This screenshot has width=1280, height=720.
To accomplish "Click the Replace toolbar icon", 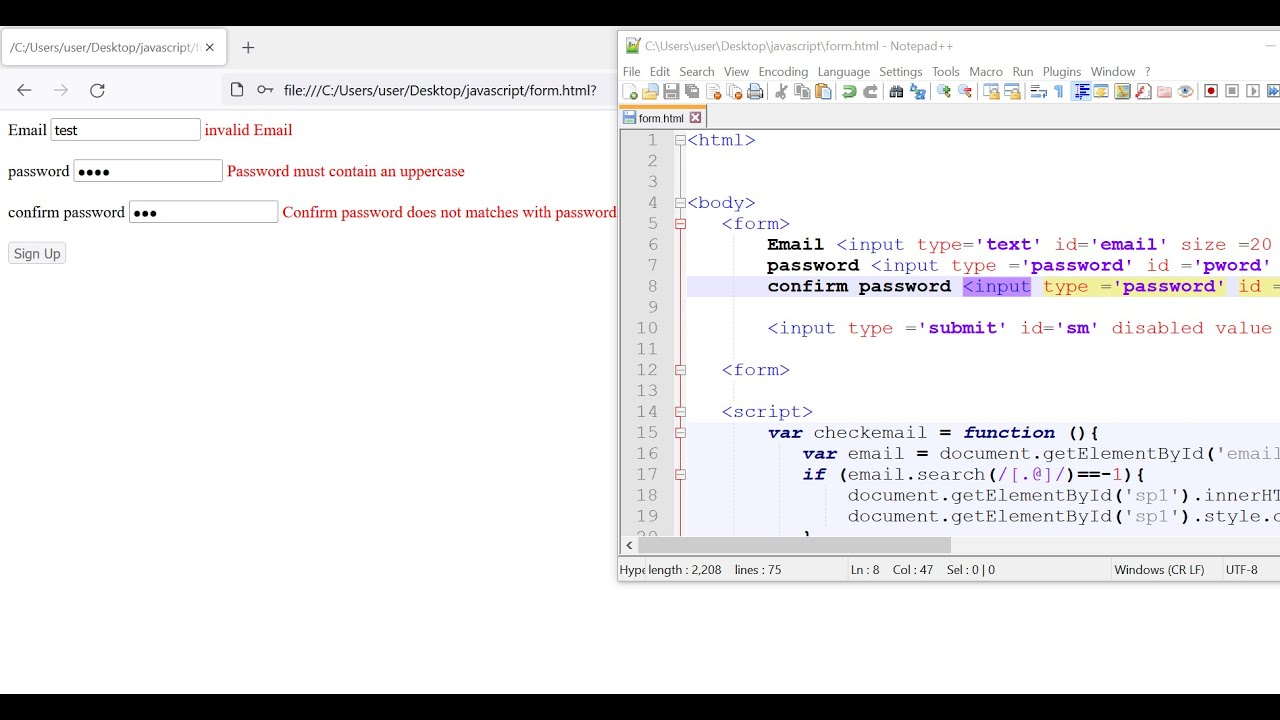I will (x=917, y=91).
